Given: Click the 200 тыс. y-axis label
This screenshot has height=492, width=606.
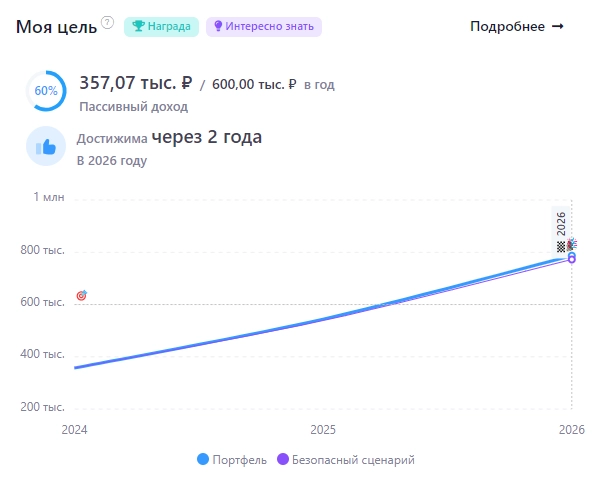Looking at the screenshot, I should [43, 407].
